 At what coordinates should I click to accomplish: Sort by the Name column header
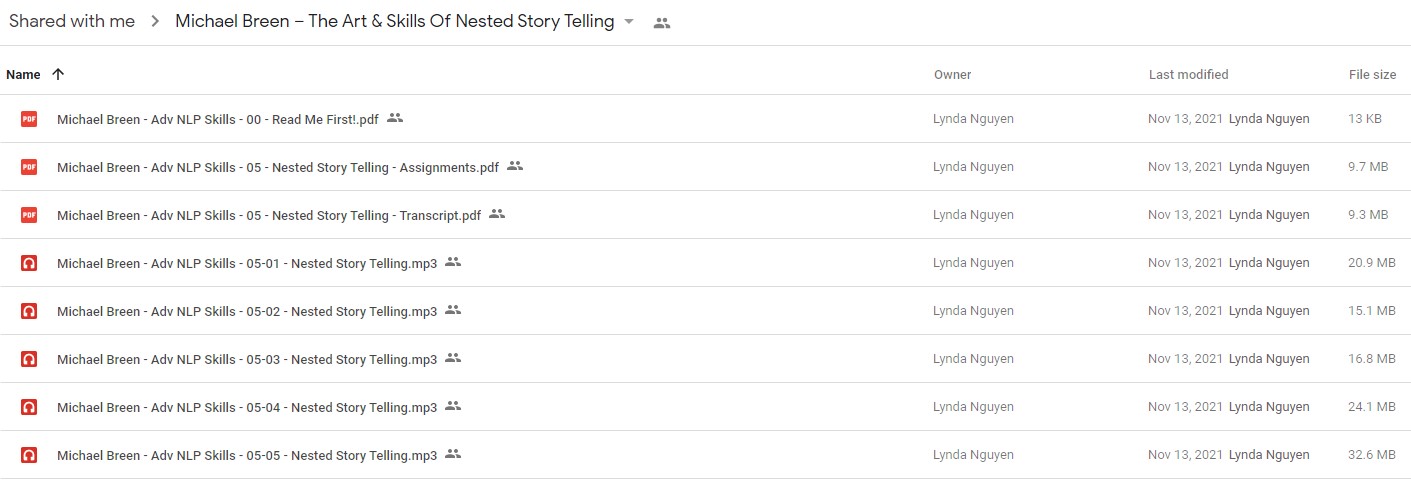pyautogui.click(x=23, y=74)
